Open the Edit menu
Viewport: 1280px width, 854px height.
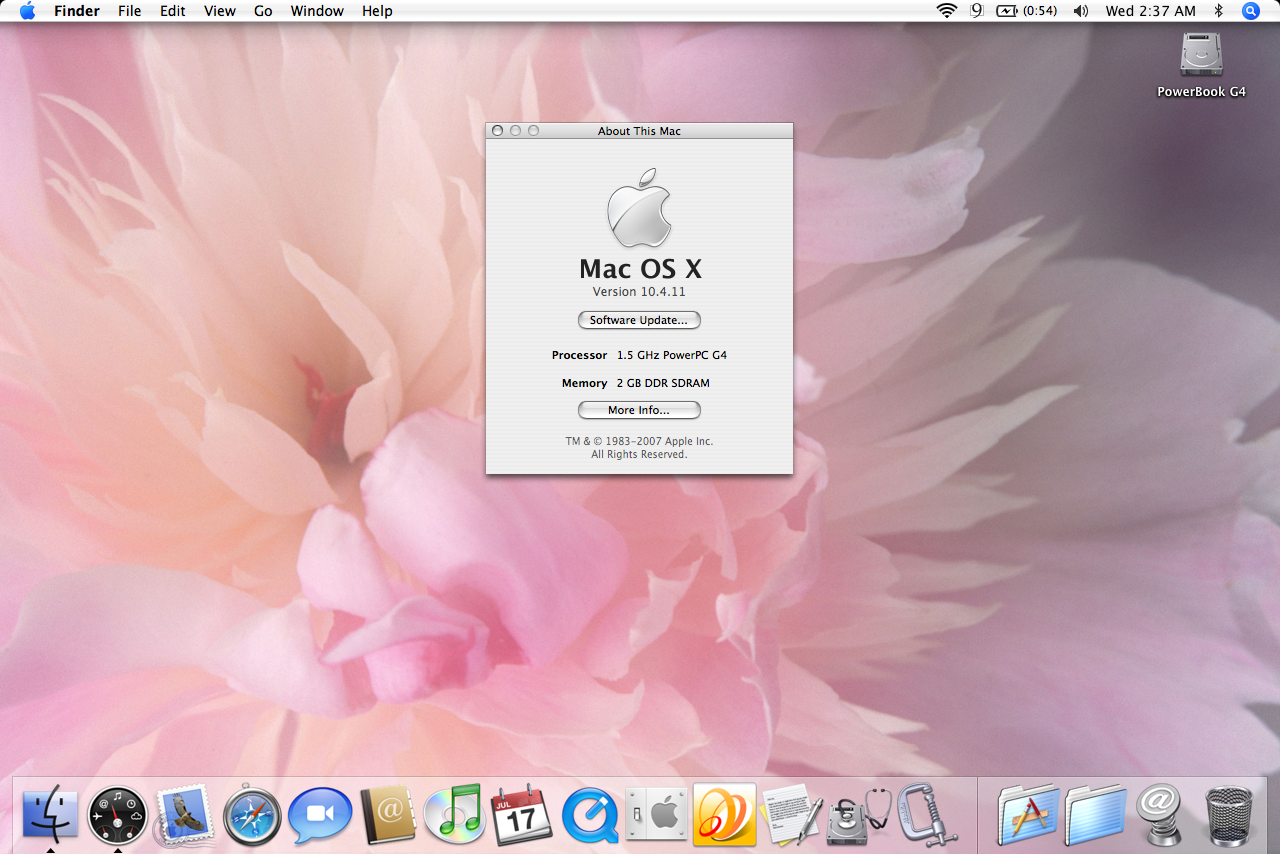point(173,11)
